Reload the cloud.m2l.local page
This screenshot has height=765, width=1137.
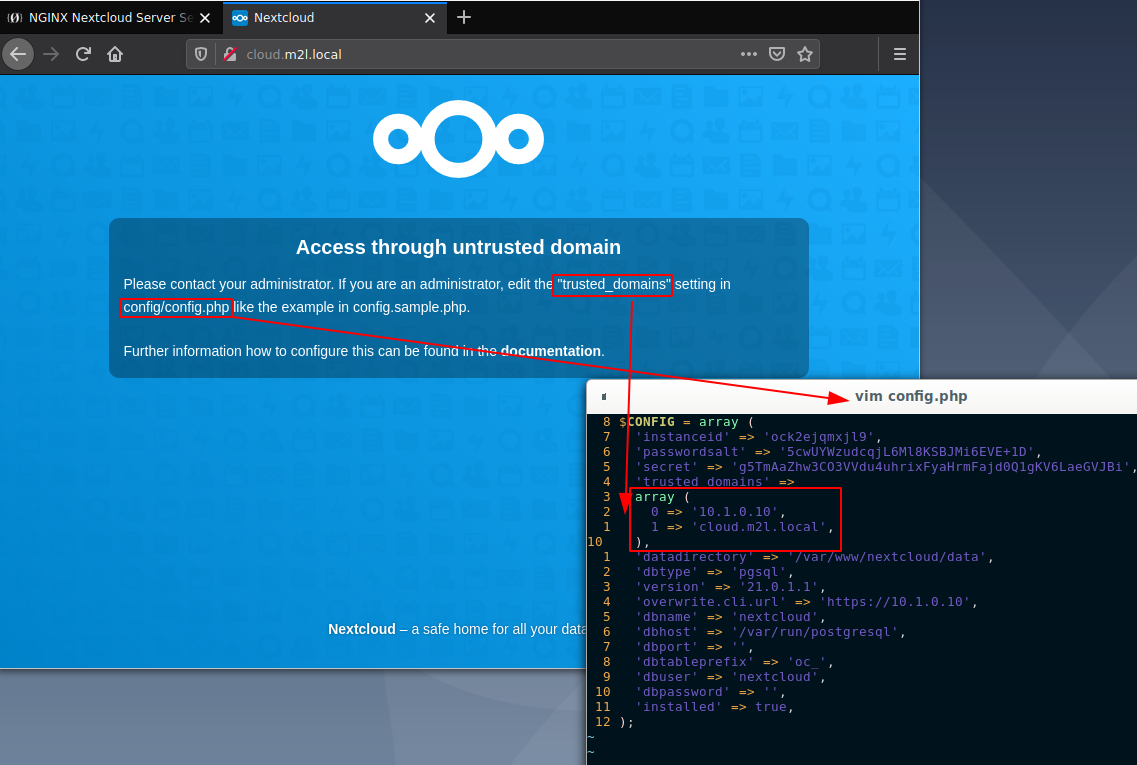83,54
